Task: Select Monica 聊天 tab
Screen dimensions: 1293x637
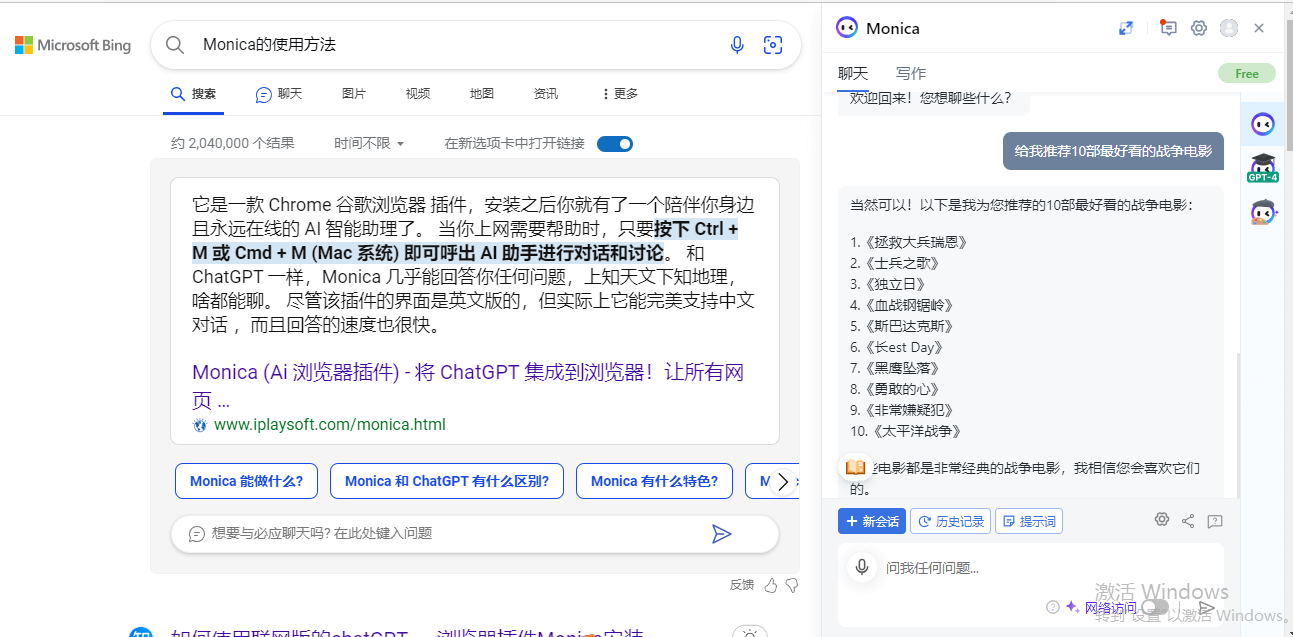Action: [853, 73]
